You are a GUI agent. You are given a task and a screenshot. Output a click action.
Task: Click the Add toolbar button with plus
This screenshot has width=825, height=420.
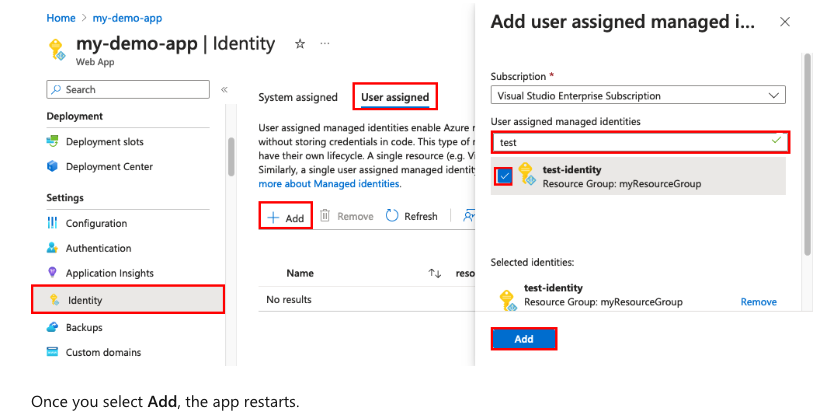(286, 217)
